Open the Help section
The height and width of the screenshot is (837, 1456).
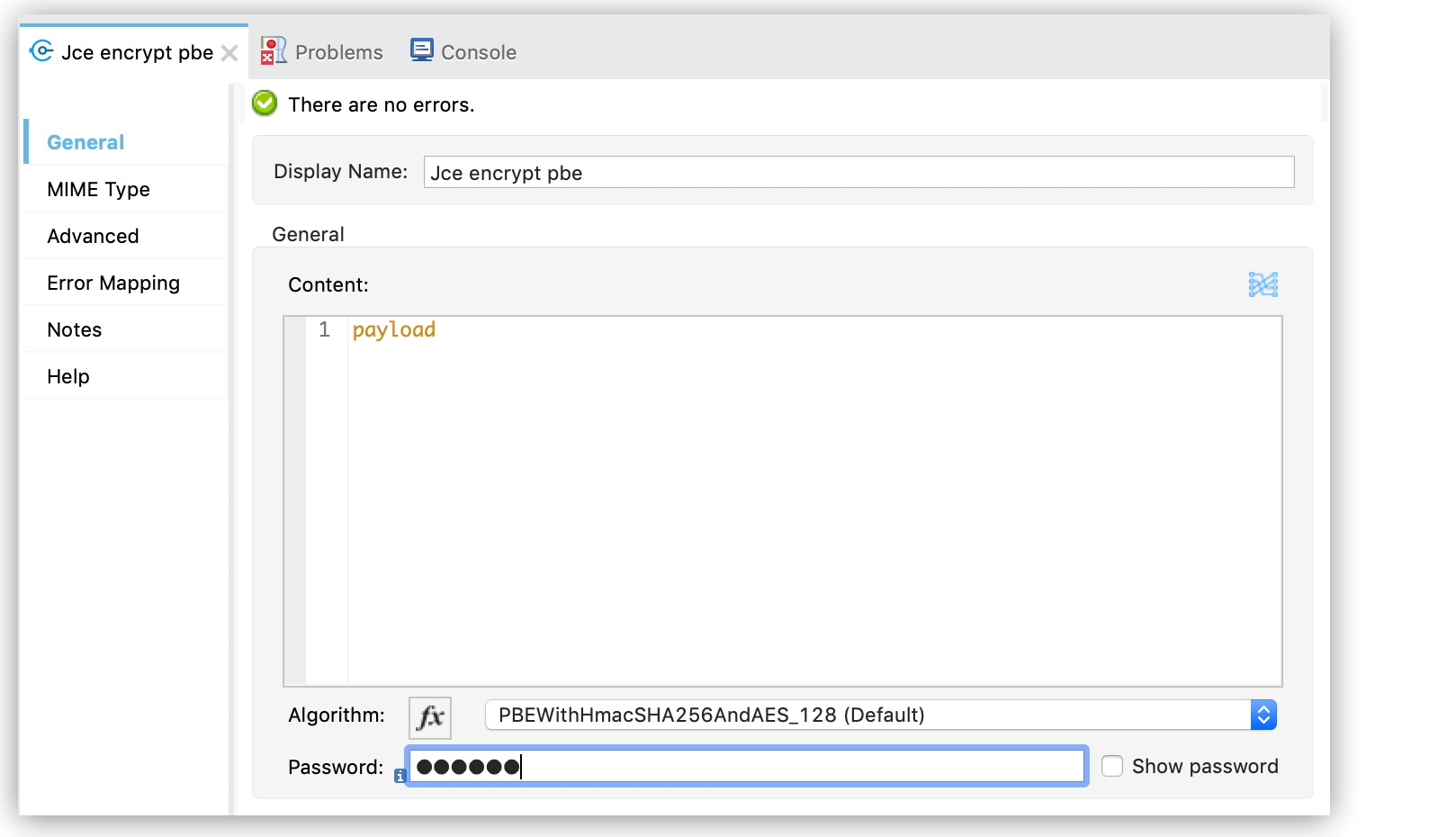[x=67, y=376]
